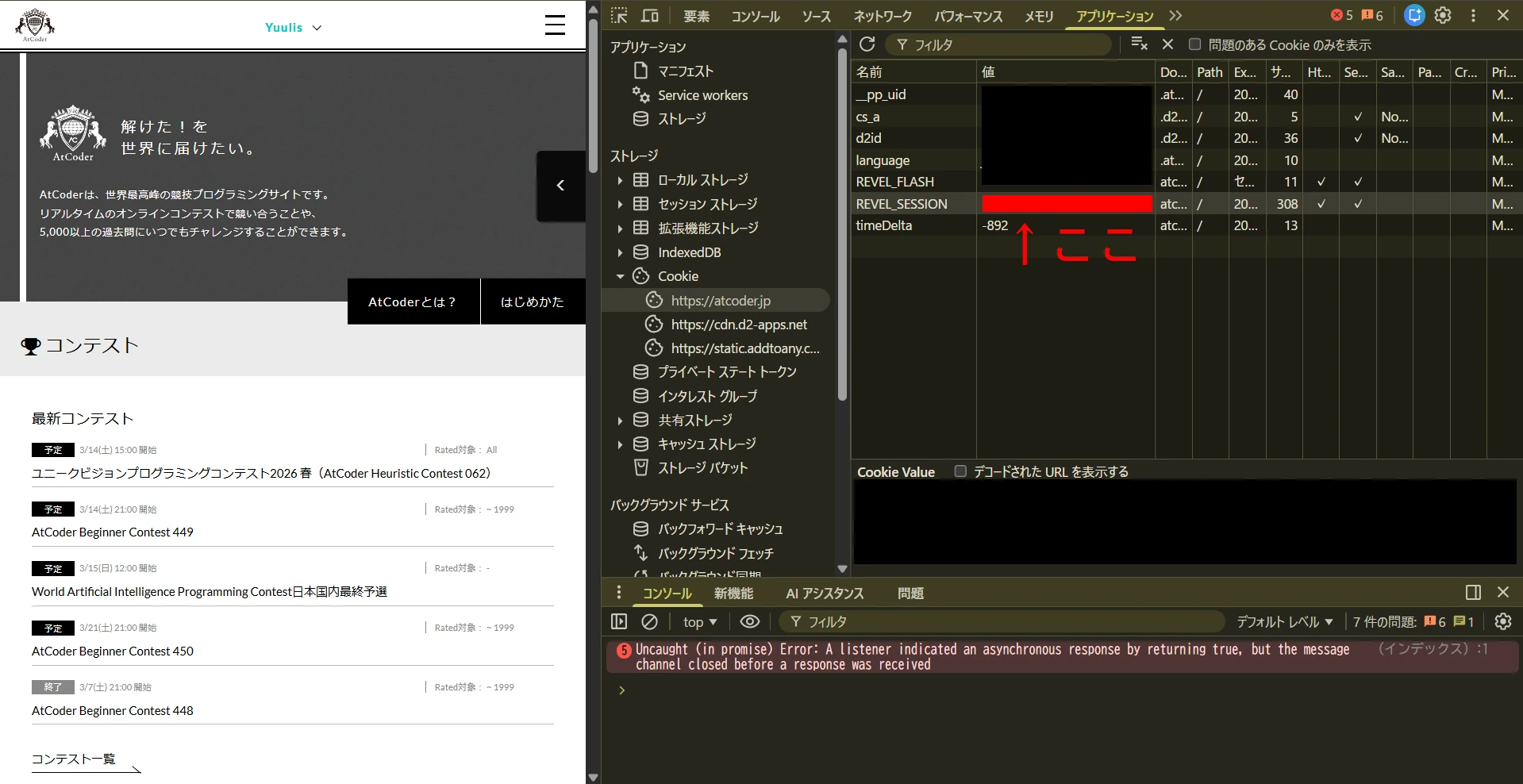Viewport: 1523px width, 784px height.
Task: Switch to the ソース tab
Action: click(x=816, y=16)
